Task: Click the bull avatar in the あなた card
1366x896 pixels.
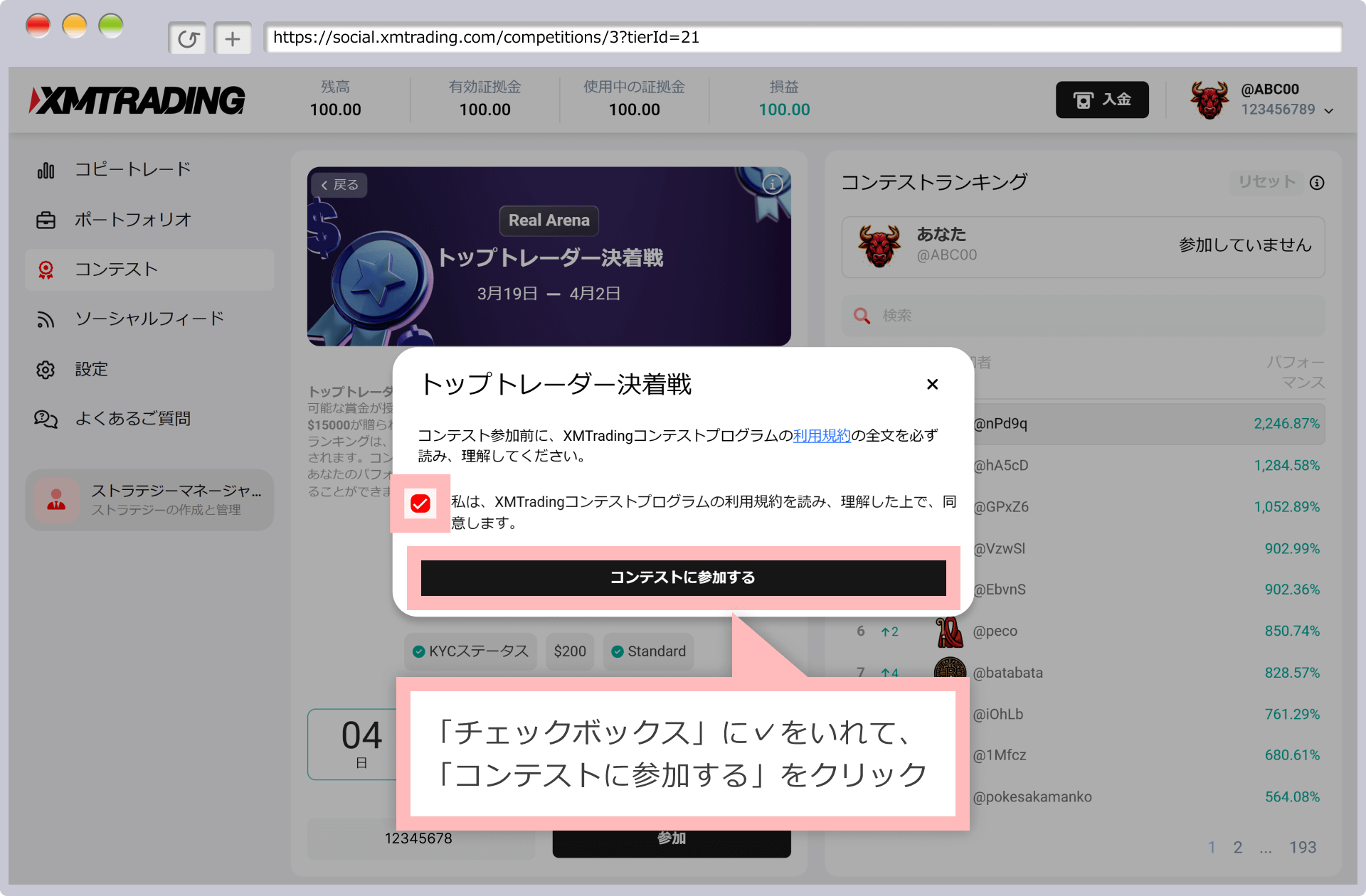Action: click(x=879, y=245)
